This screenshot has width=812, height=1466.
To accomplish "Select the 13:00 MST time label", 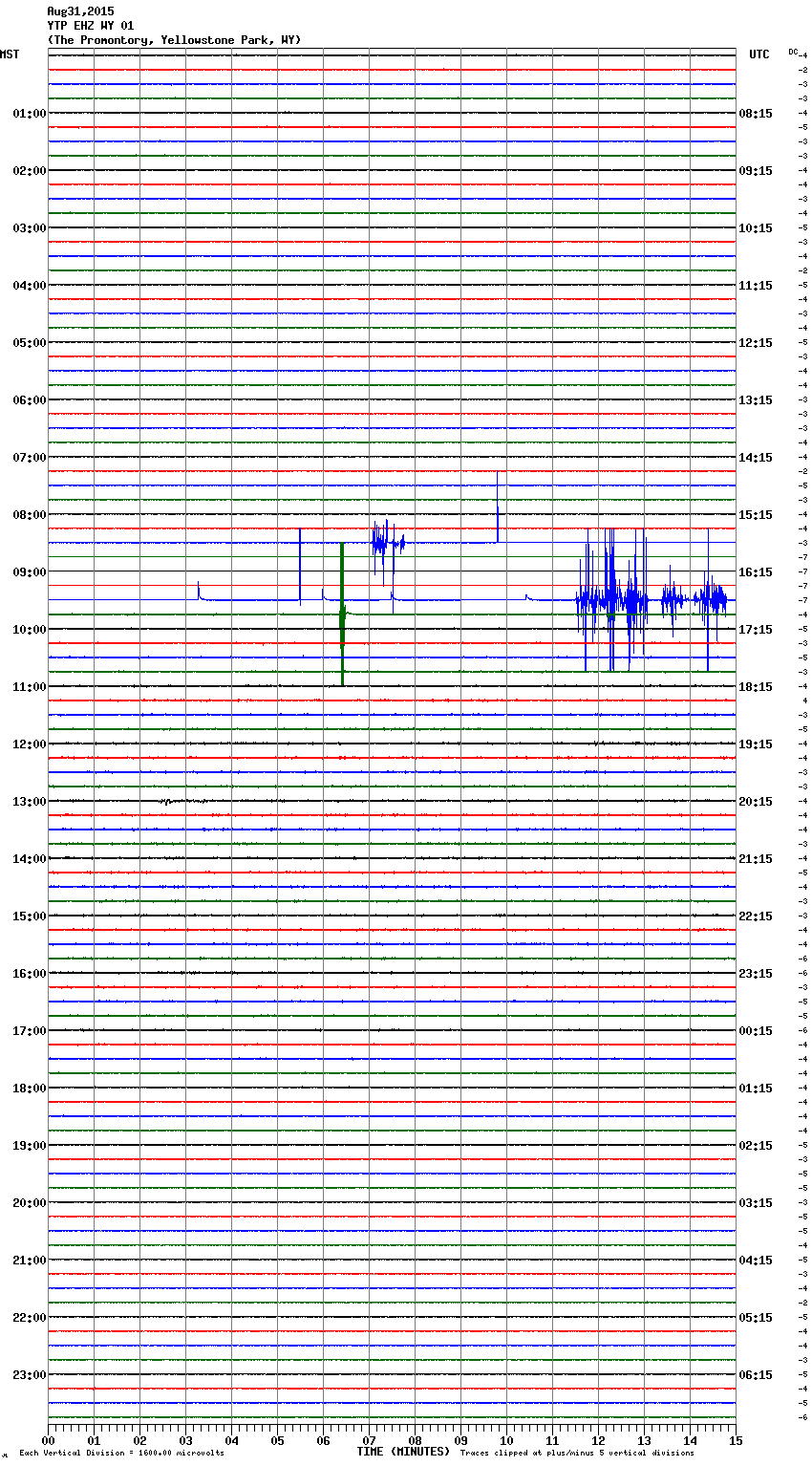I will [30, 802].
